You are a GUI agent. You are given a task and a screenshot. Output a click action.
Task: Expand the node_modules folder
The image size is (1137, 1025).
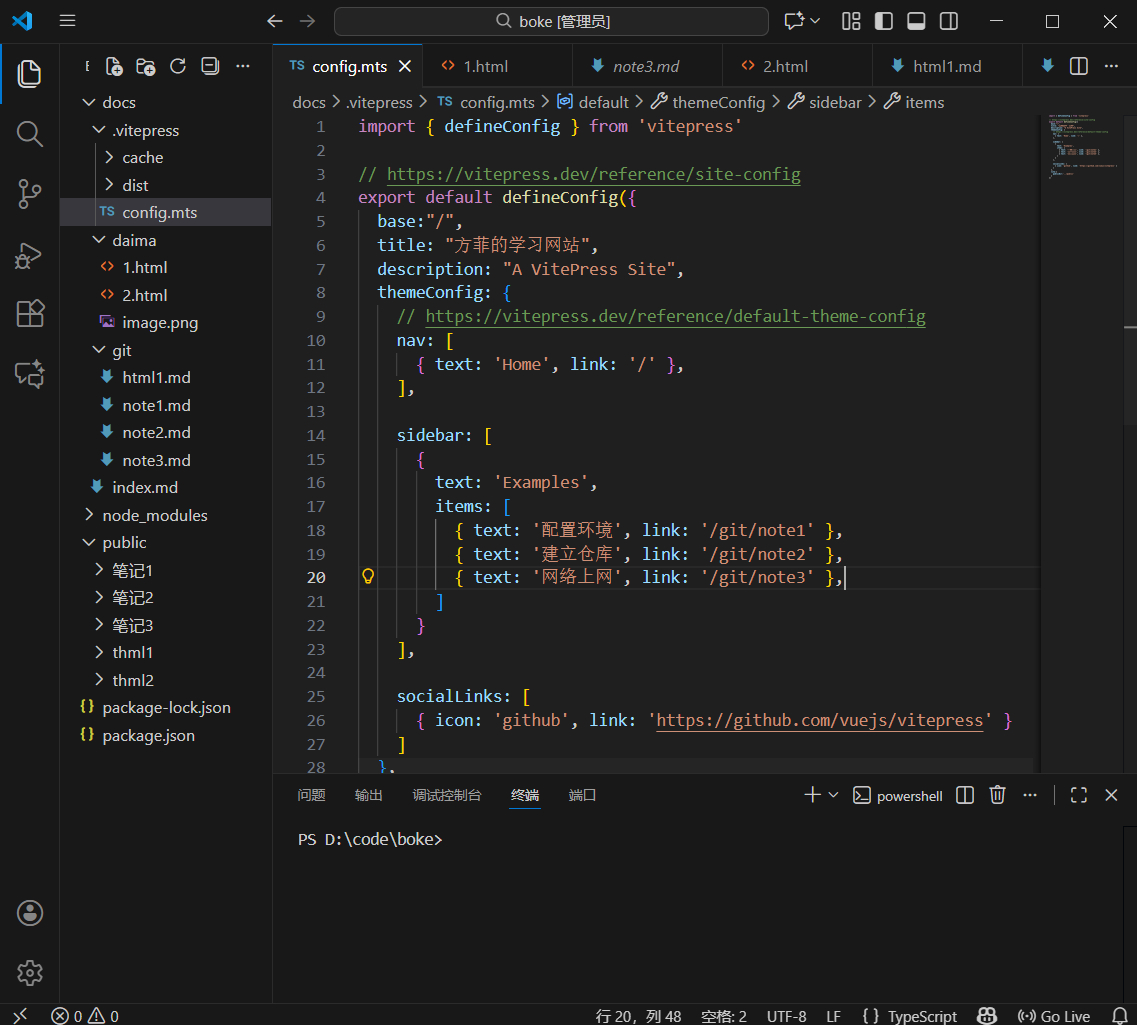click(x=154, y=515)
